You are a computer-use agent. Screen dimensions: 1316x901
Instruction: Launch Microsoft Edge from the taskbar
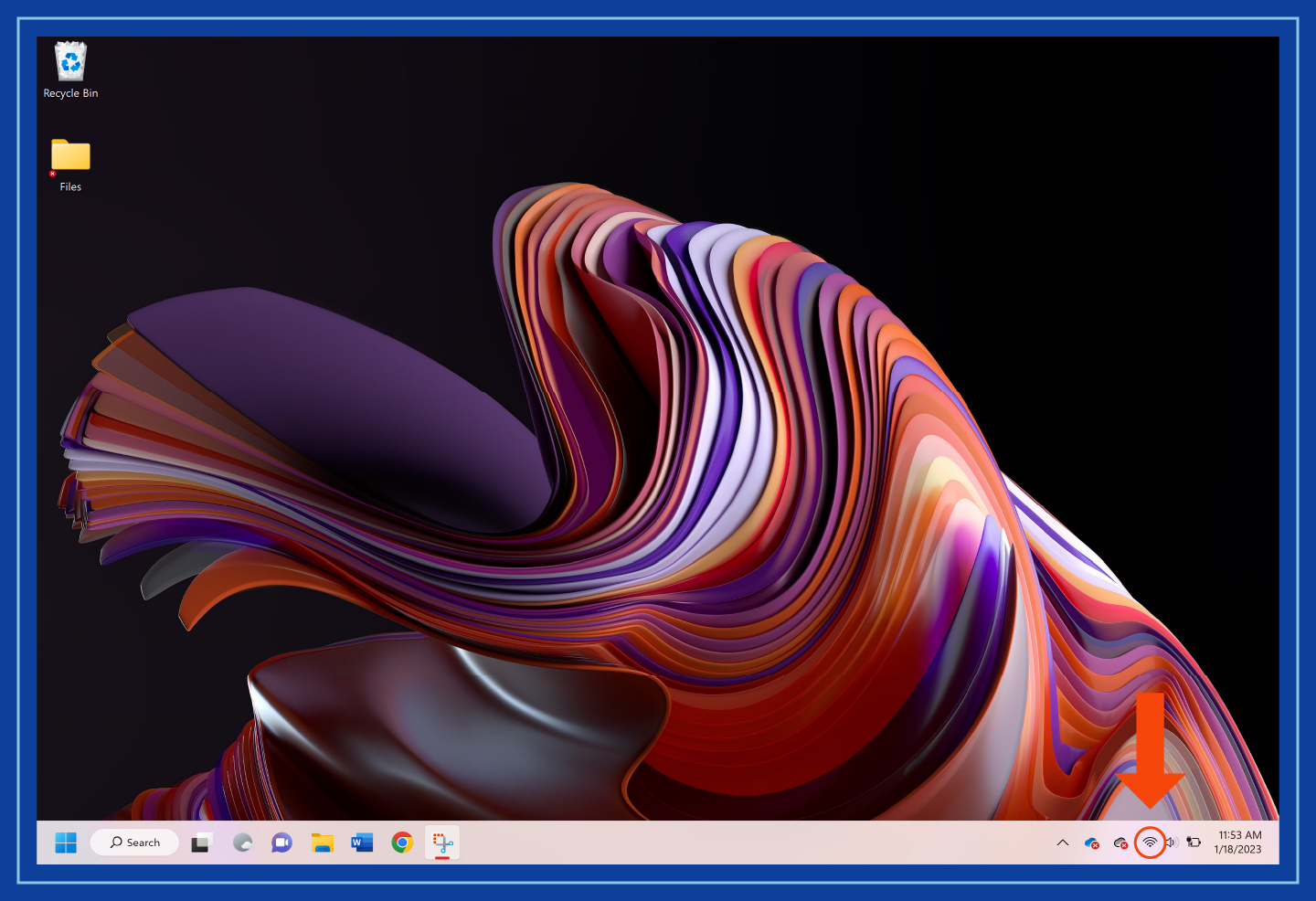tap(242, 843)
